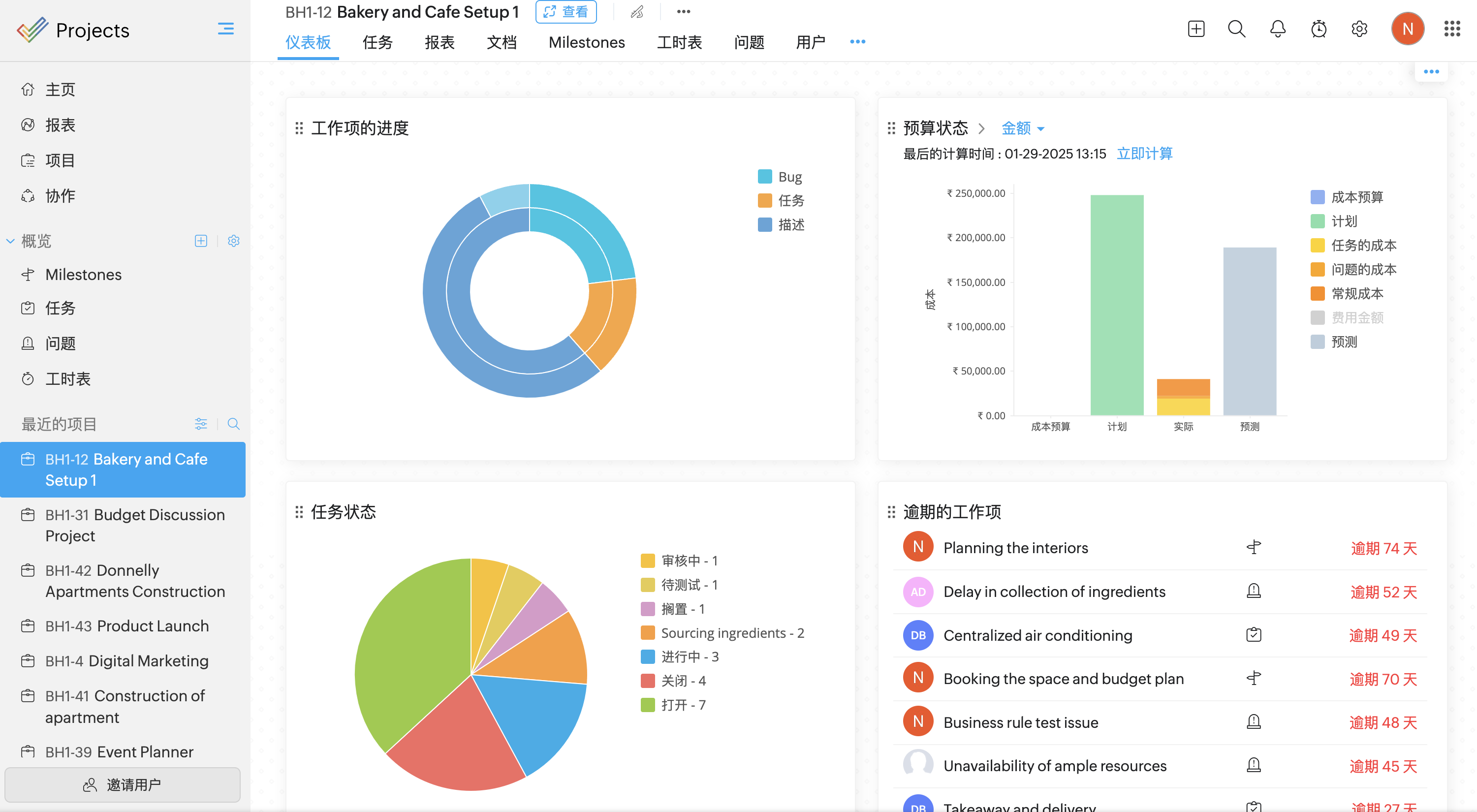Switch to the Milestones tab
The width and height of the screenshot is (1477, 812).
586,42
